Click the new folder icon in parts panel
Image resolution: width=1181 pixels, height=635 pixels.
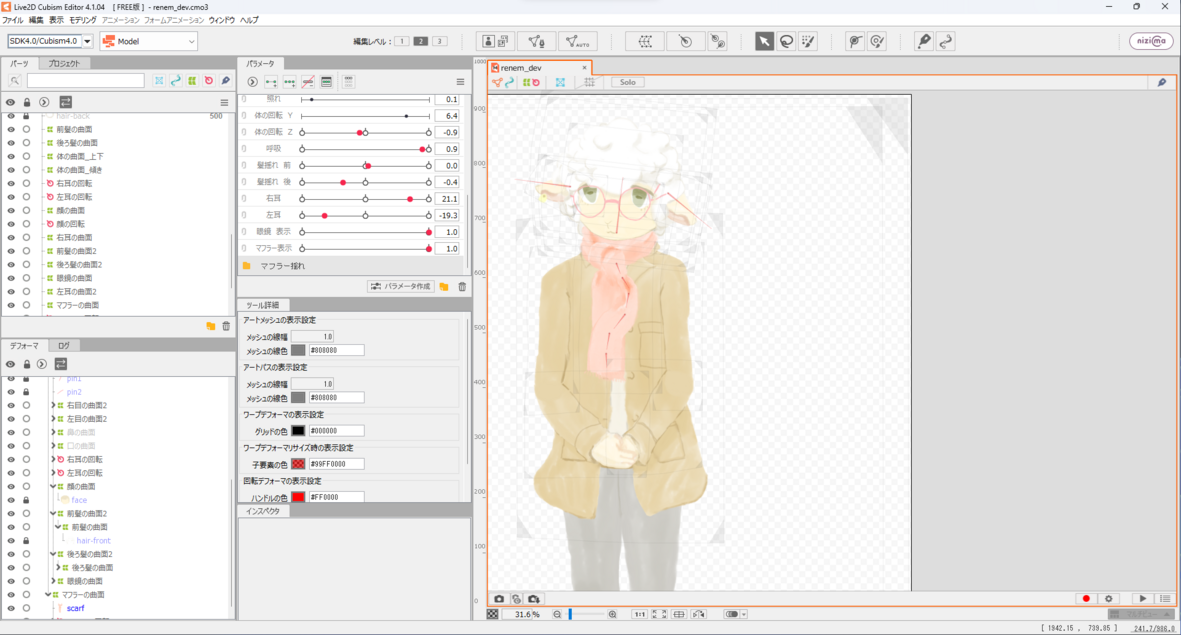point(211,326)
